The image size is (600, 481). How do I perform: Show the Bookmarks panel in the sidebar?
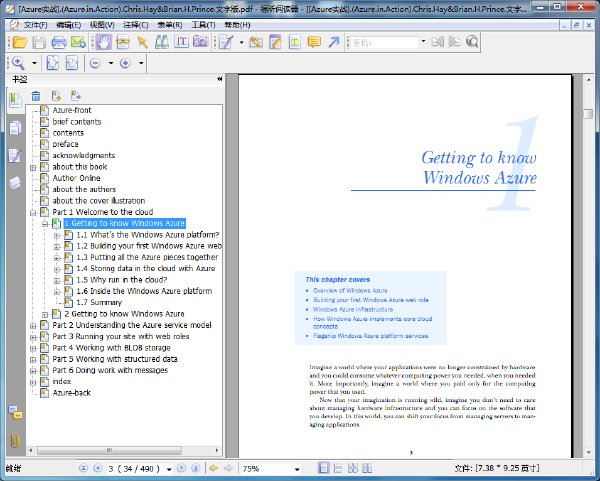point(15,101)
